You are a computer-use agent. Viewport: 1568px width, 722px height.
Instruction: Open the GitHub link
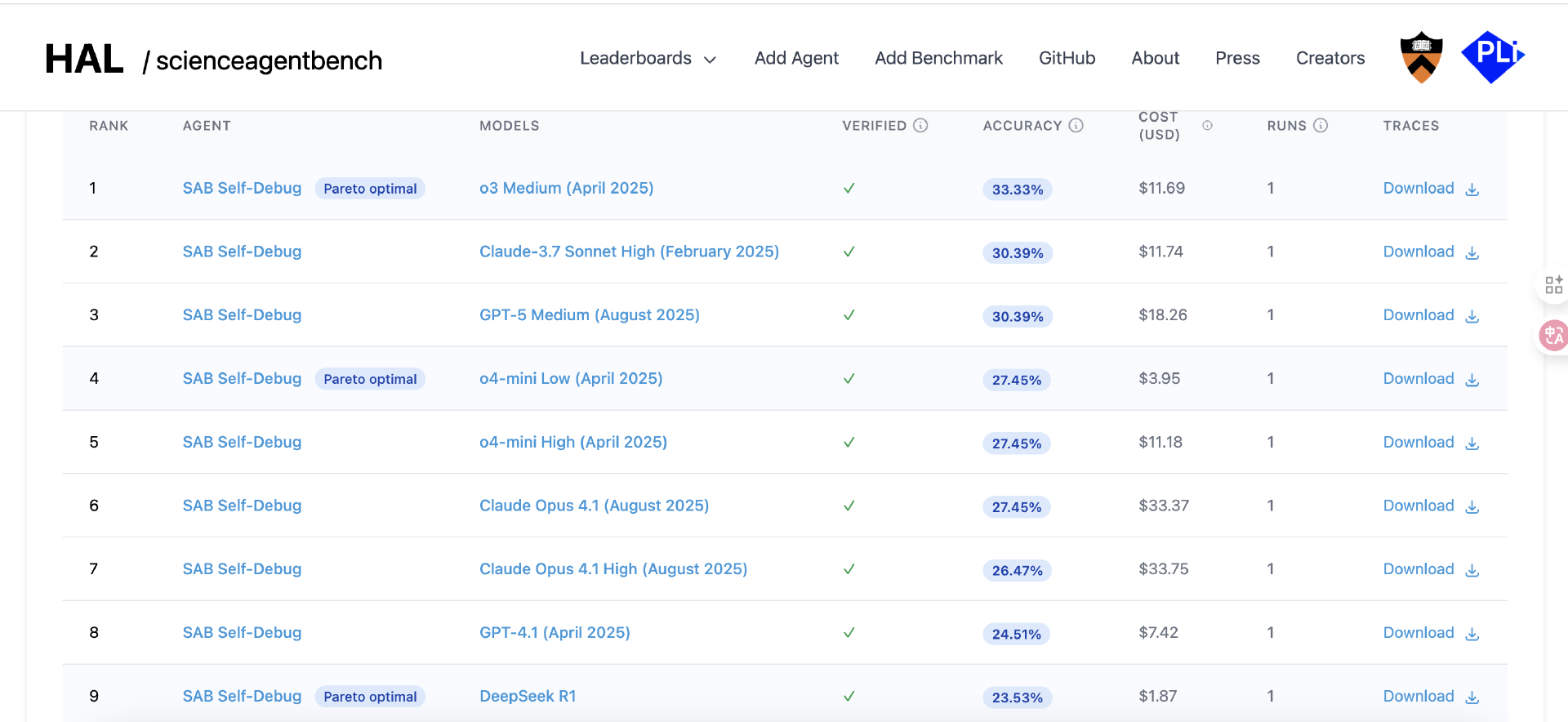[1067, 58]
